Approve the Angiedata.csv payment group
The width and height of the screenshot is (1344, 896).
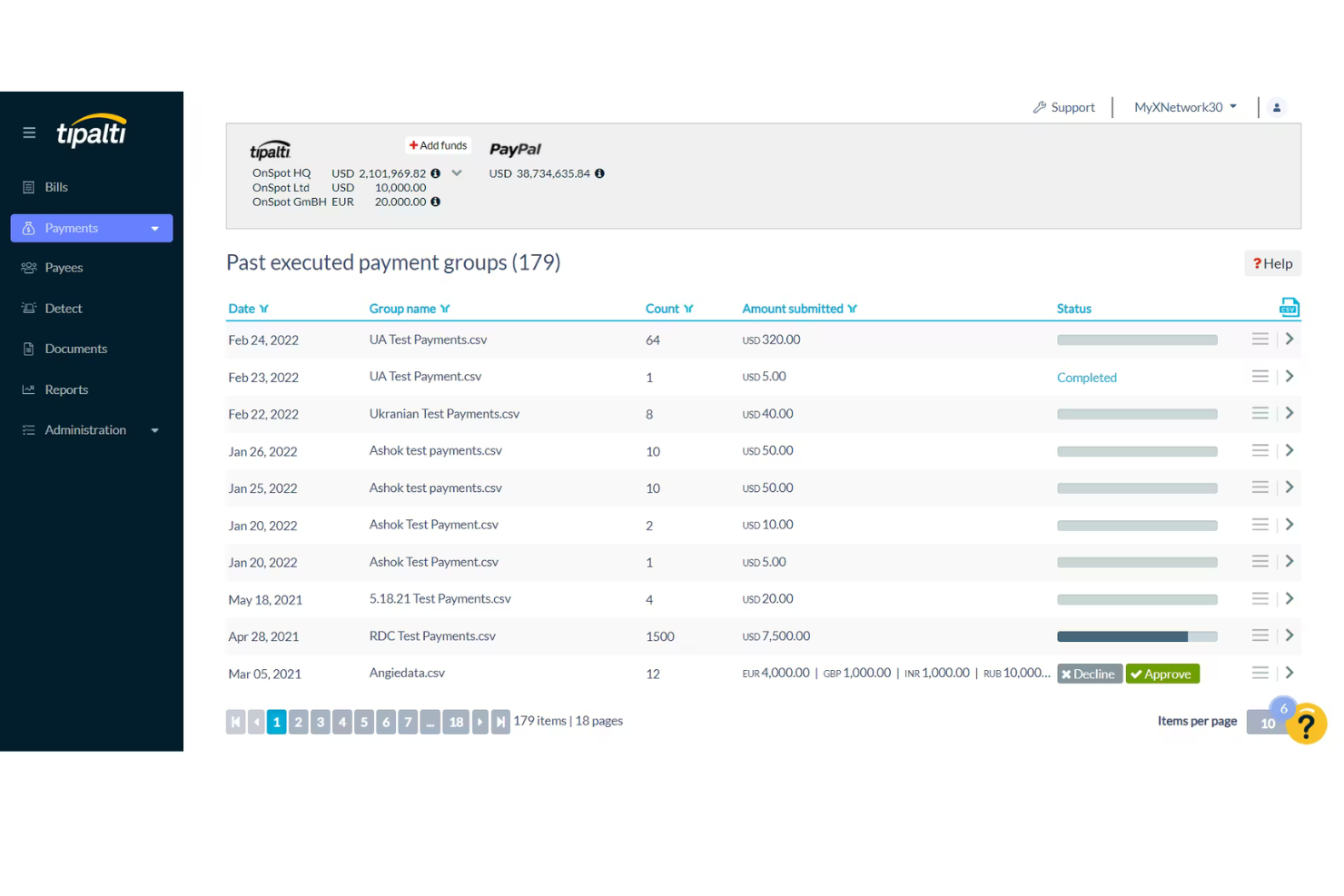pyautogui.click(x=1162, y=674)
